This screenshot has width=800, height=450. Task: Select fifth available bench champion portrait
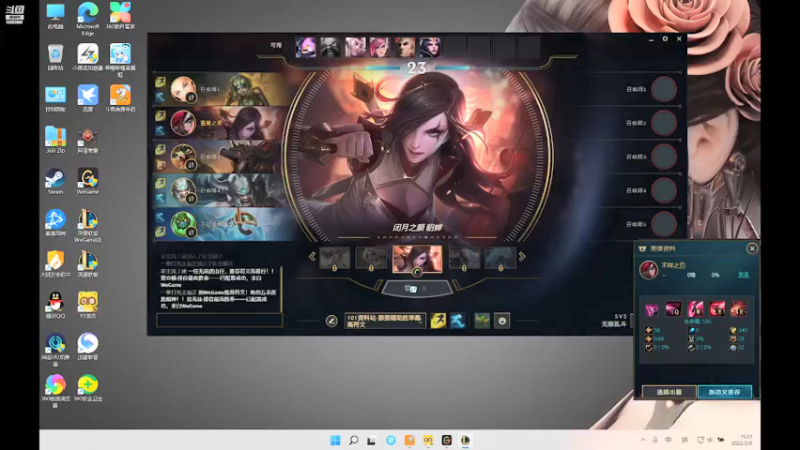coord(405,47)
